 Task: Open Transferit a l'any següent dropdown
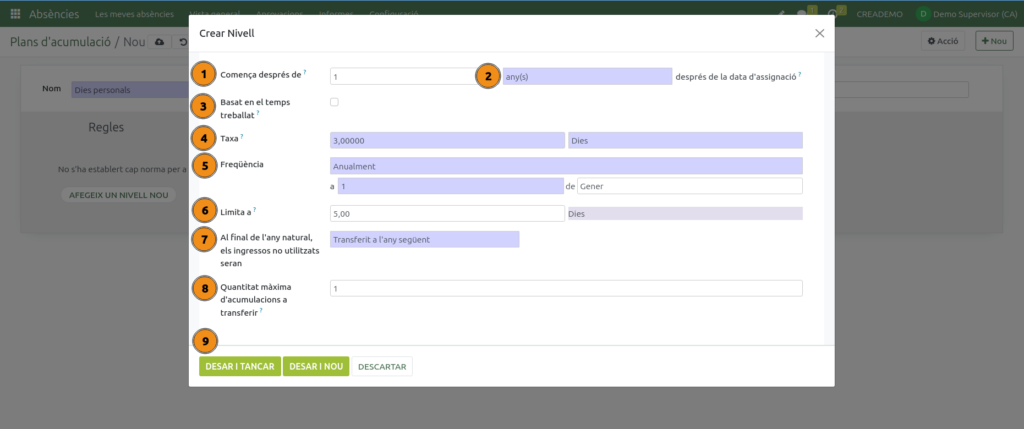(x=424, y=239)
